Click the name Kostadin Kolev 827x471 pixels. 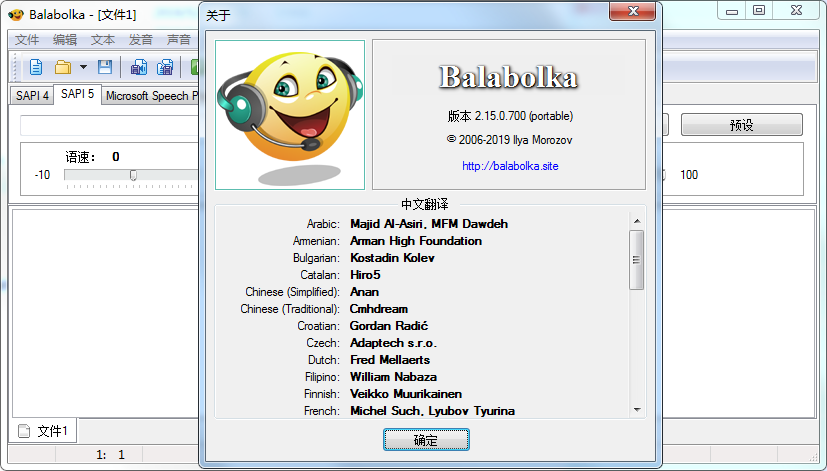click(x=392, y=258)
